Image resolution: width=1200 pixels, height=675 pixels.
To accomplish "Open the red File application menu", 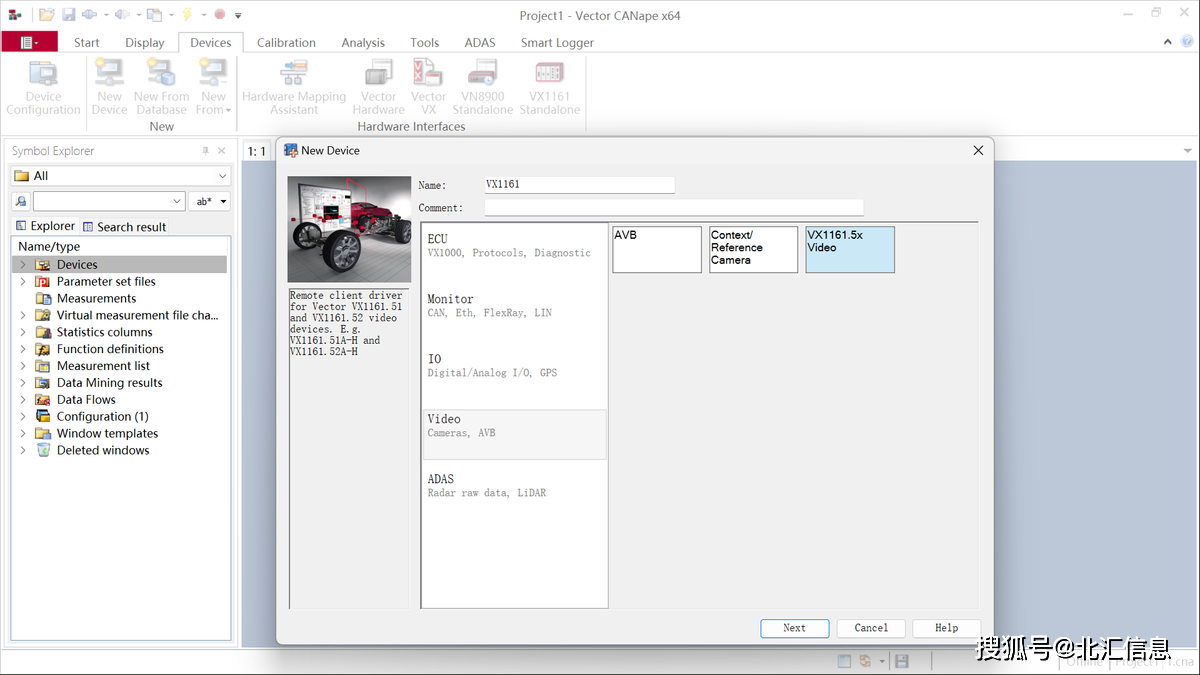I will pos(29,42).
